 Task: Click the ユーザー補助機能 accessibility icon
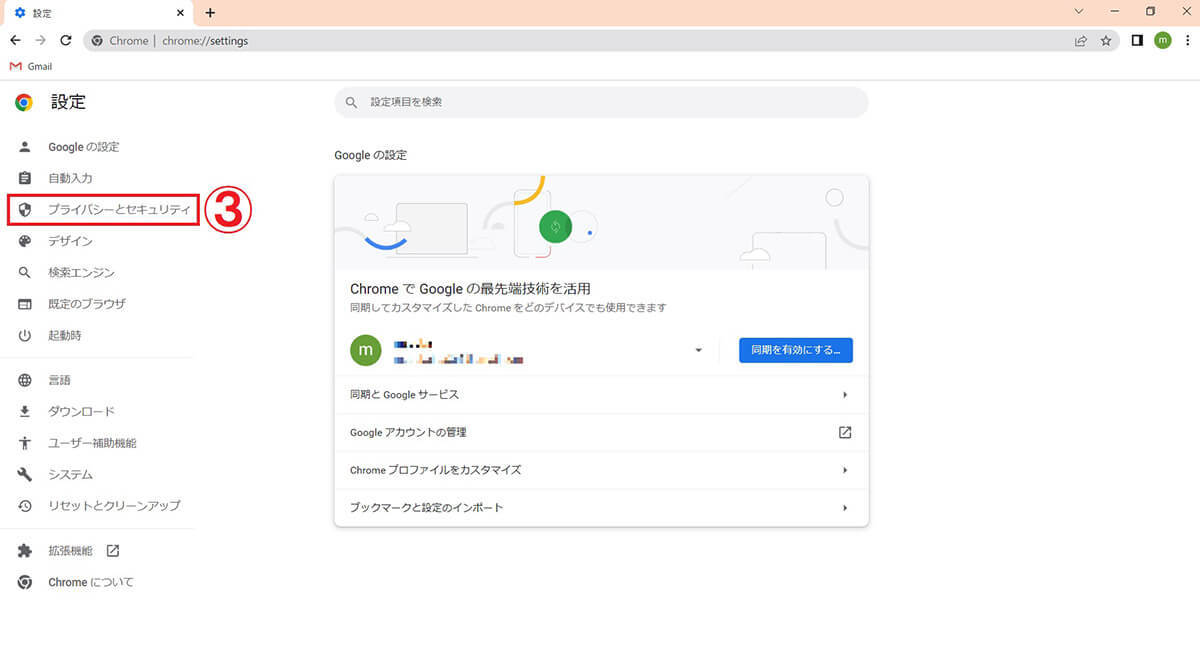pyautogui.click(x=25, y=443)
